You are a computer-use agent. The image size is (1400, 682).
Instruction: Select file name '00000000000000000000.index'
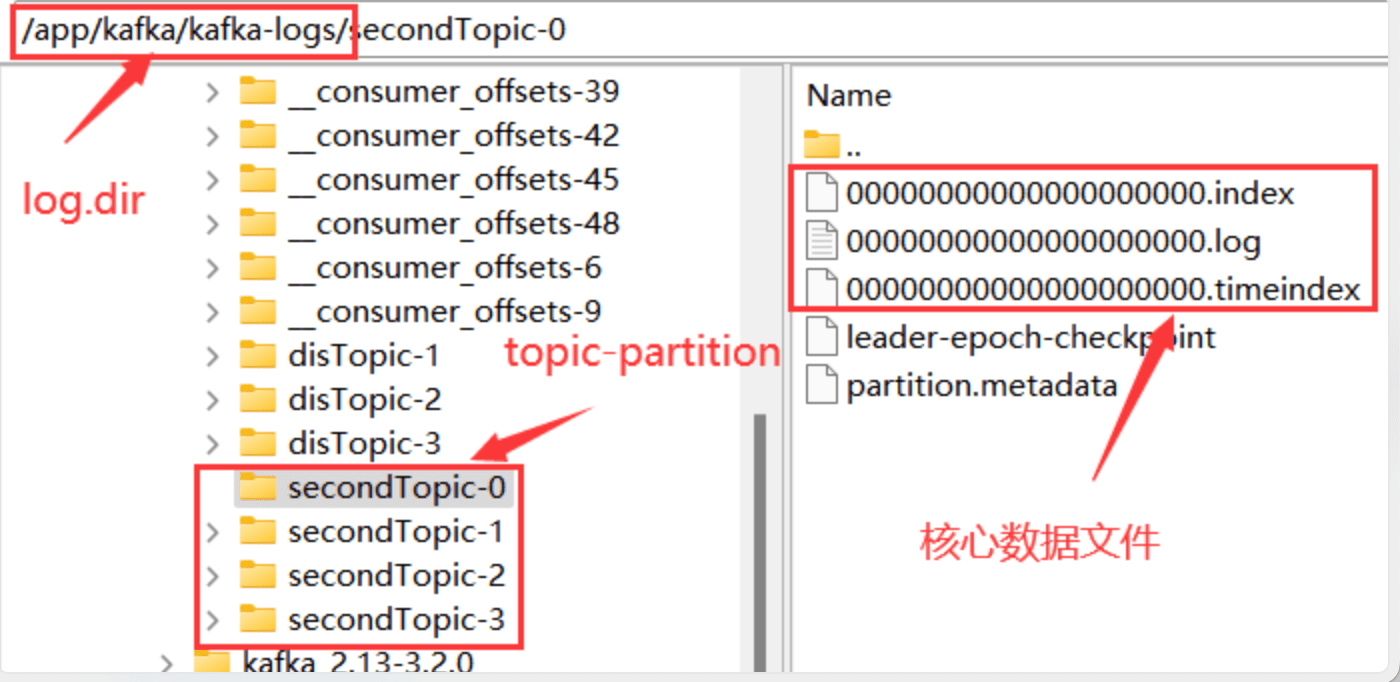[x=1070, y=193]
